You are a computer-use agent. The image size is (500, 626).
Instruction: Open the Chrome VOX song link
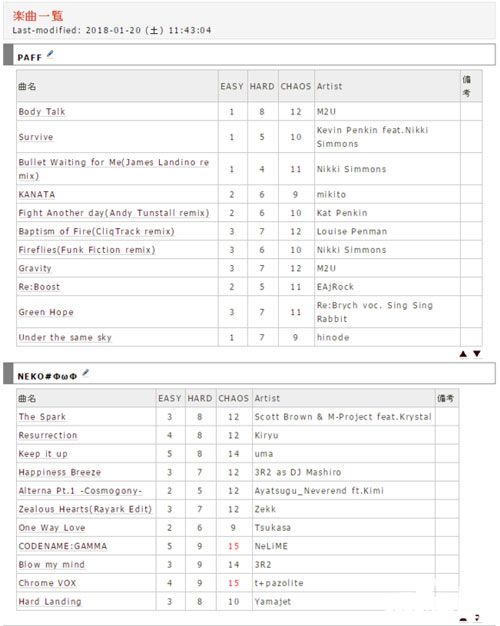tap(47, 583)
